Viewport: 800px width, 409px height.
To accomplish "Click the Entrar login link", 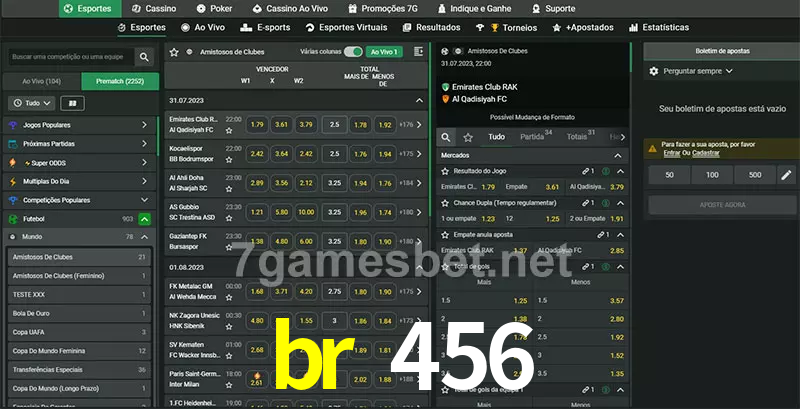I will point(671,153).
